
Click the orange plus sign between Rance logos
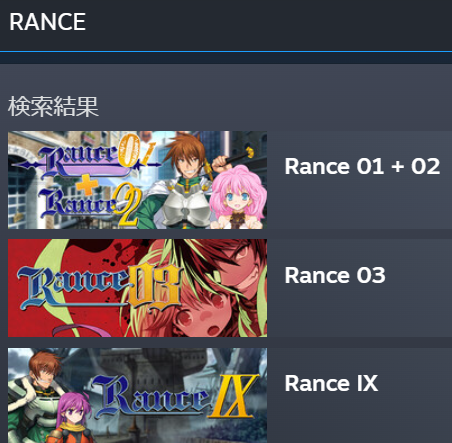click(87, 186)
